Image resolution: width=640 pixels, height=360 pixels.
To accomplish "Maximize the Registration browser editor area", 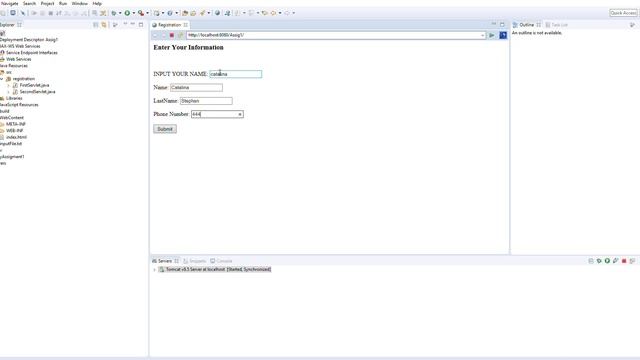I will point(502,24).
